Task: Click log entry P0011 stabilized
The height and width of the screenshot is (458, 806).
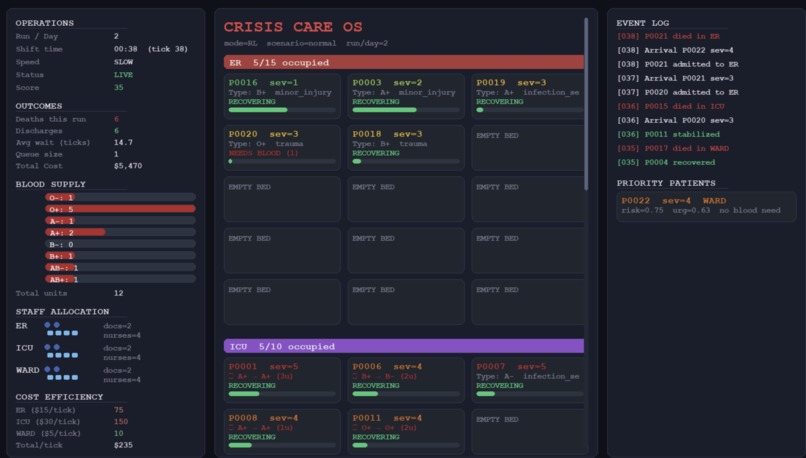Action: tap(668, 134)
